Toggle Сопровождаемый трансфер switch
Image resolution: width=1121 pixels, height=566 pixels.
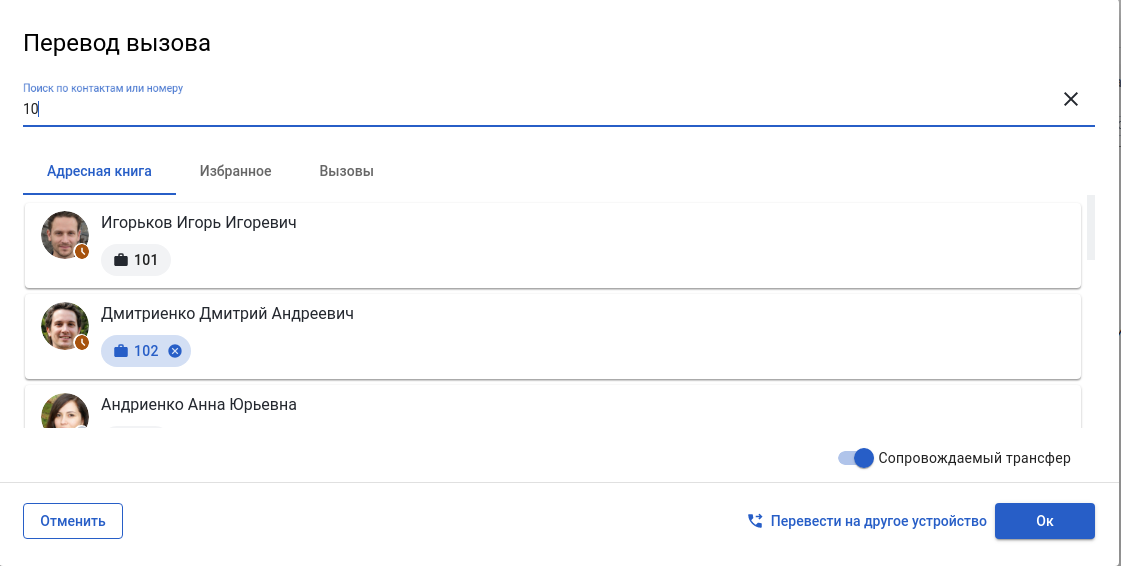[857, 458]
